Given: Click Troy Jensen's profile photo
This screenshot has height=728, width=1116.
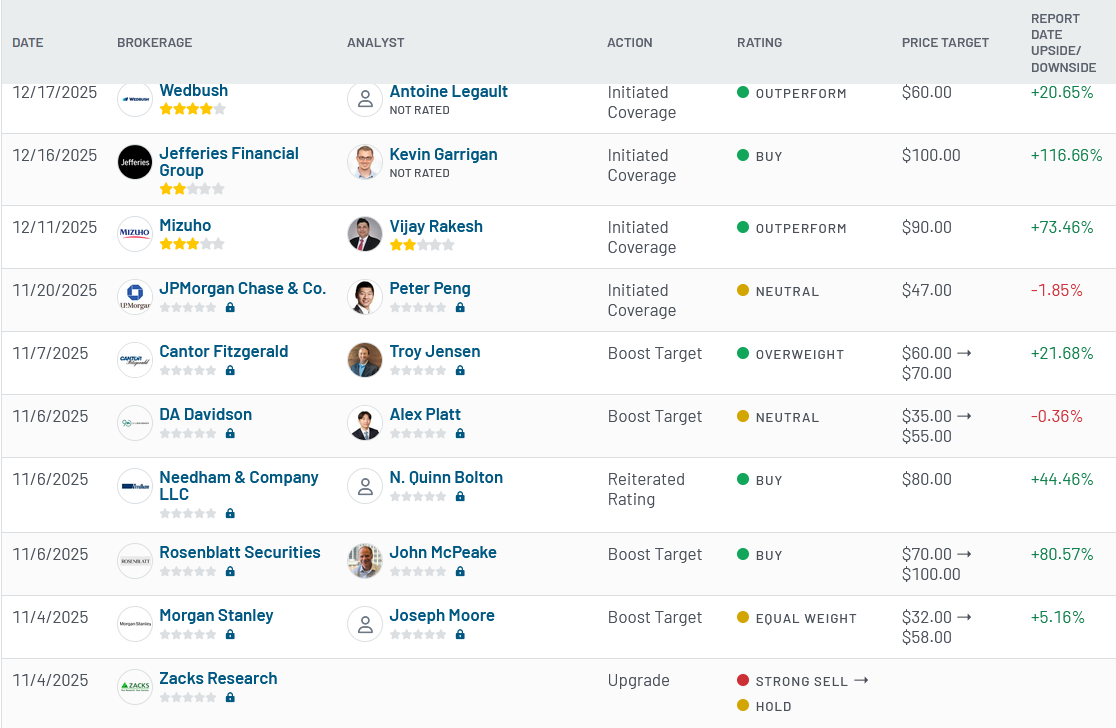Looking at the screenshot, I should pyautogui.click(x=365, y=360).
